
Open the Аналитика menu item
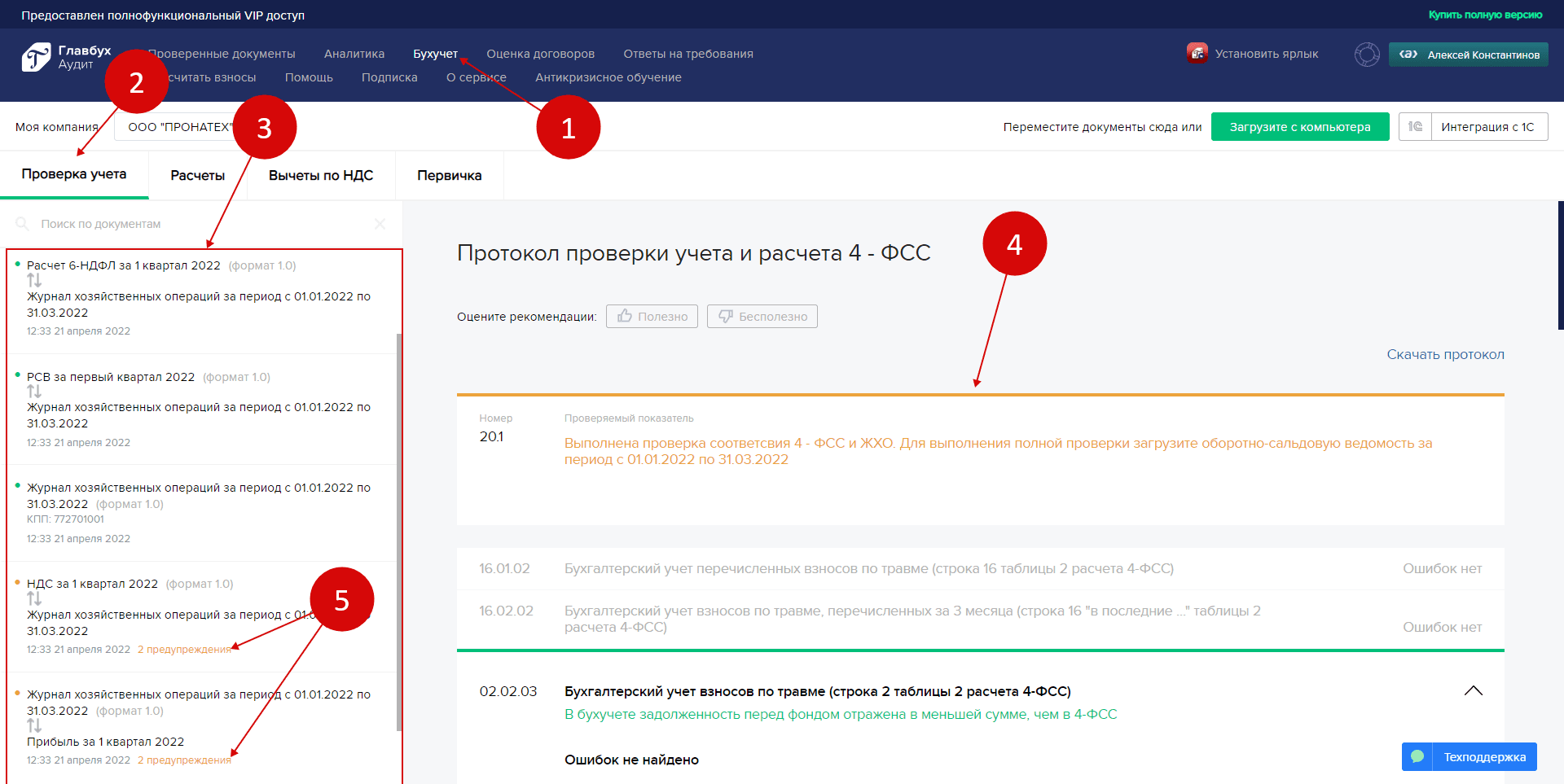pyautogui.click(x=354, y=54)
